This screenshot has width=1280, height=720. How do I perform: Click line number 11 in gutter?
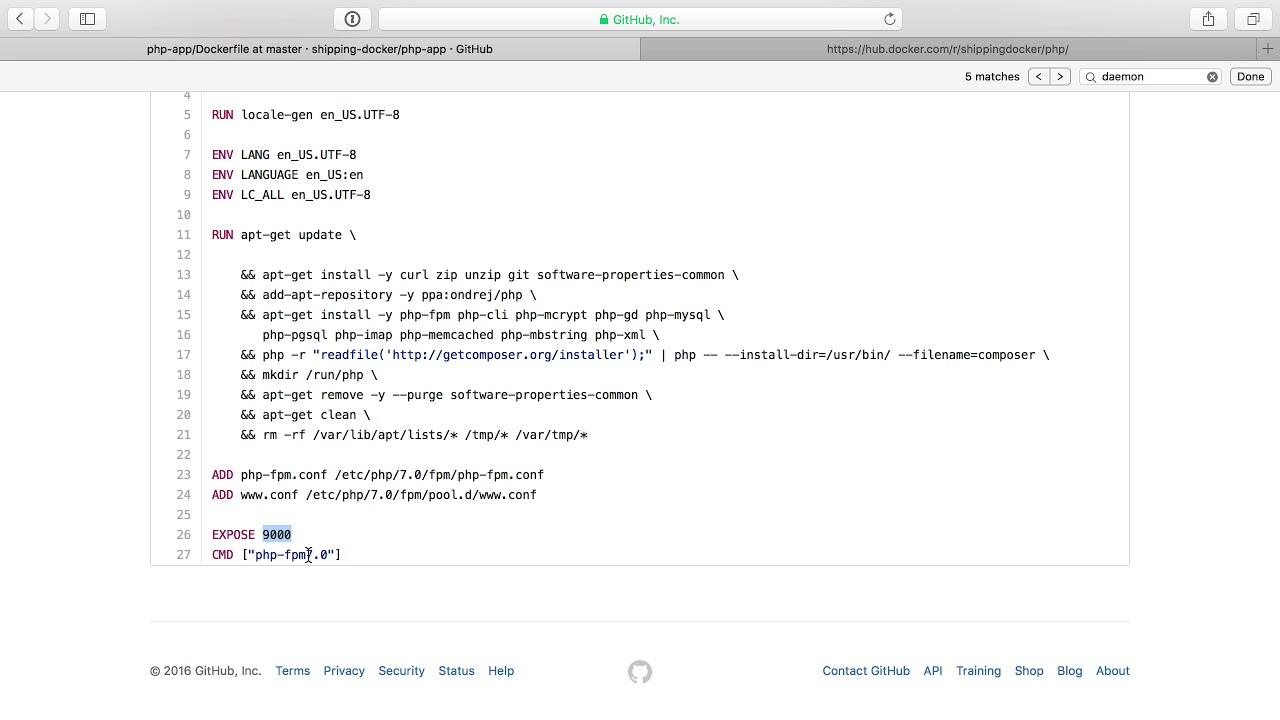(183, 235)
